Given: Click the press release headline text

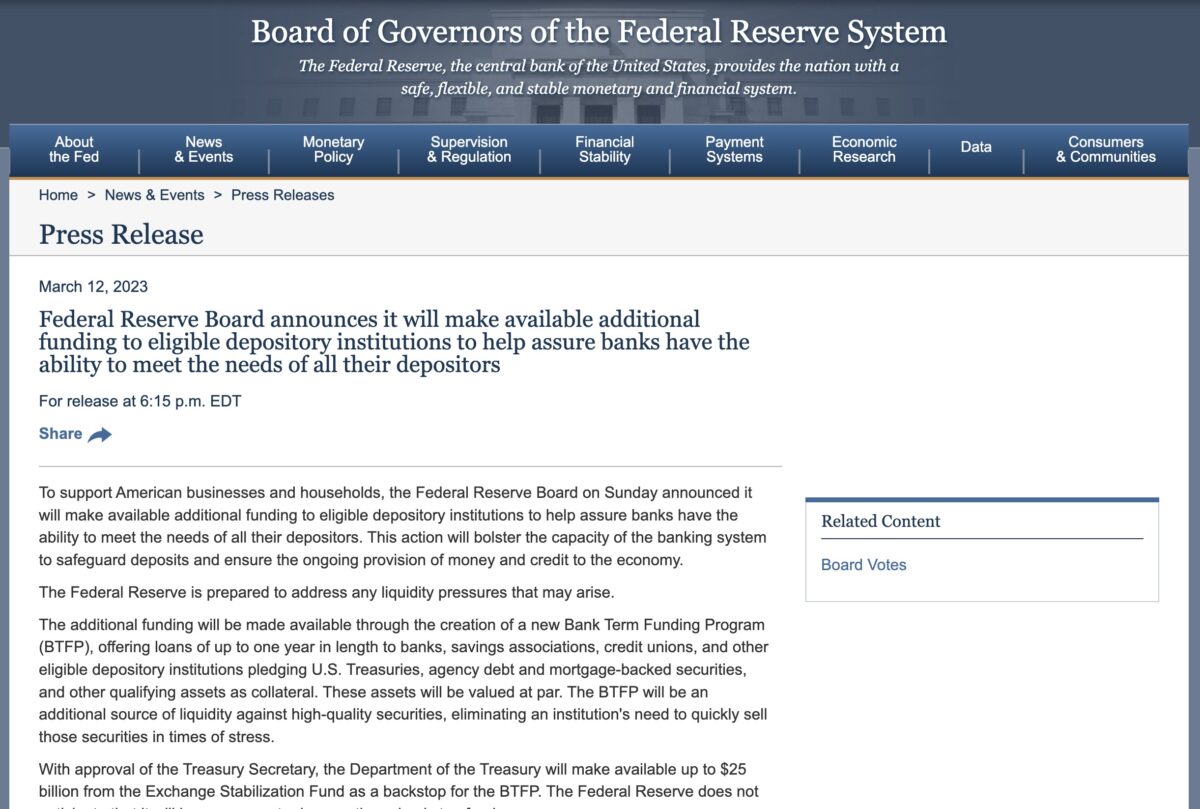Looking at the screenshot, I should [x=394, y=342].
